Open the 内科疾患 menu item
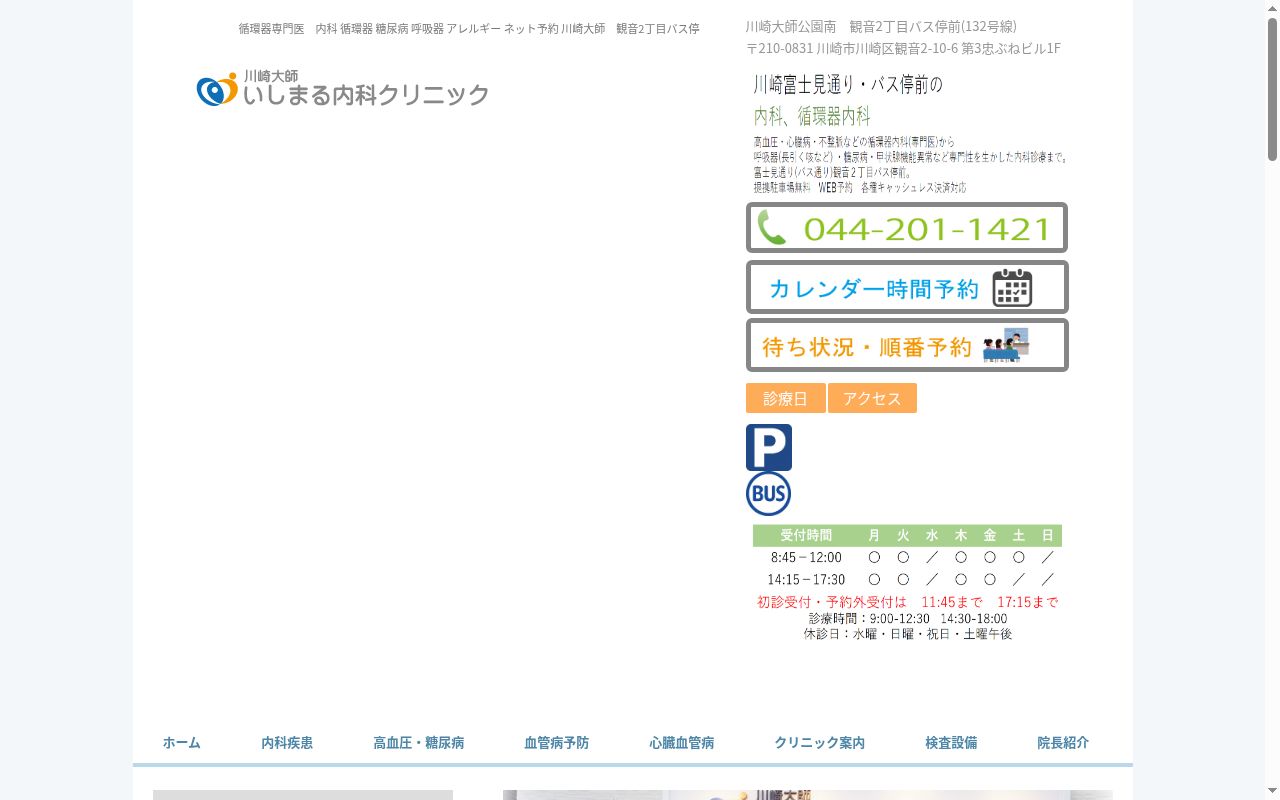This screenshot has width=1280, height=800. 287,742
